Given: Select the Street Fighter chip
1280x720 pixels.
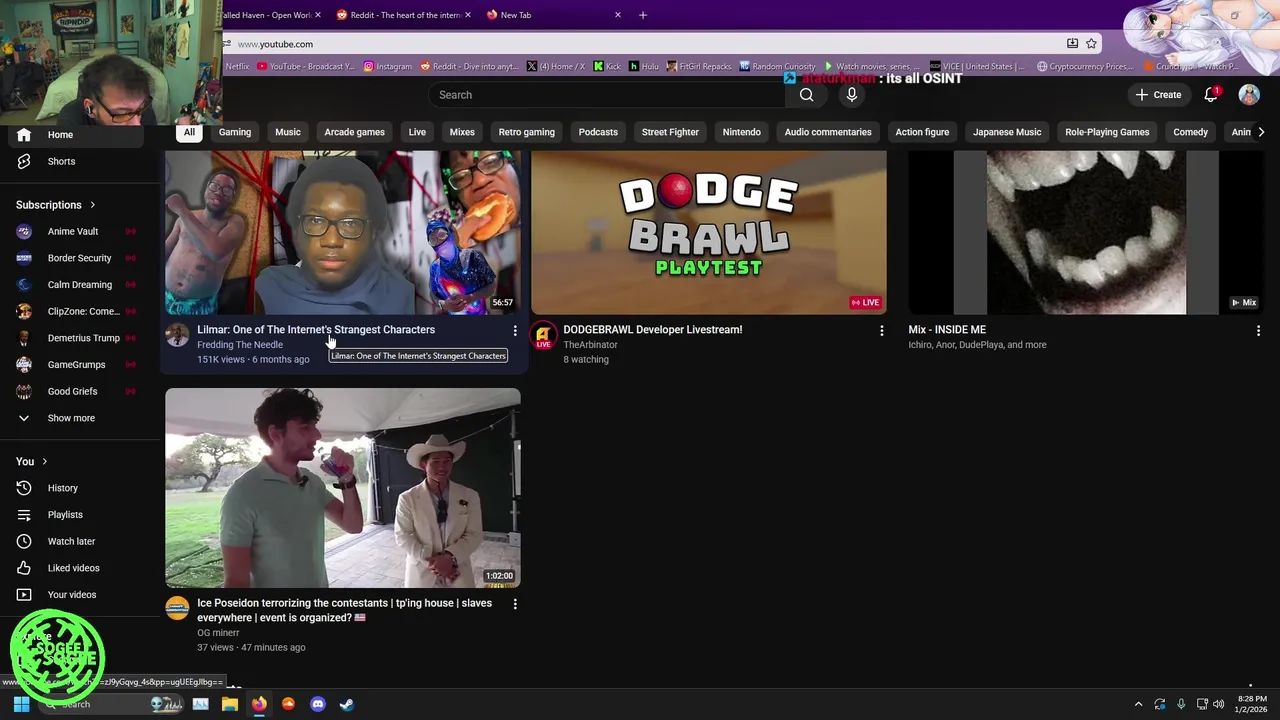Looking at the screenshot, I should [670, 132].
